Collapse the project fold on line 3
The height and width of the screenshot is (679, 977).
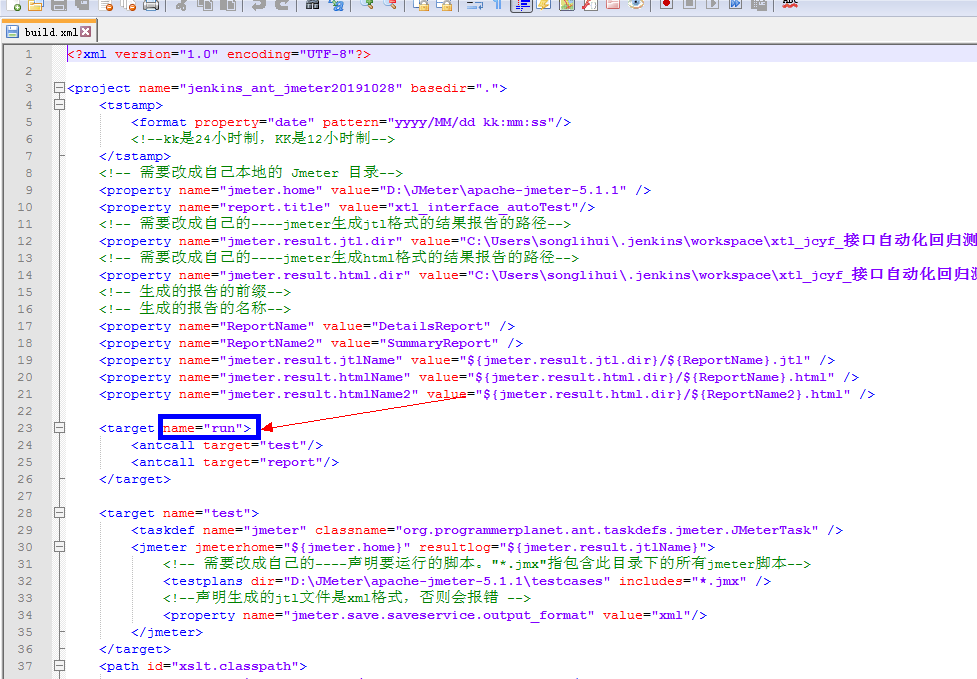tap(59, 88)
